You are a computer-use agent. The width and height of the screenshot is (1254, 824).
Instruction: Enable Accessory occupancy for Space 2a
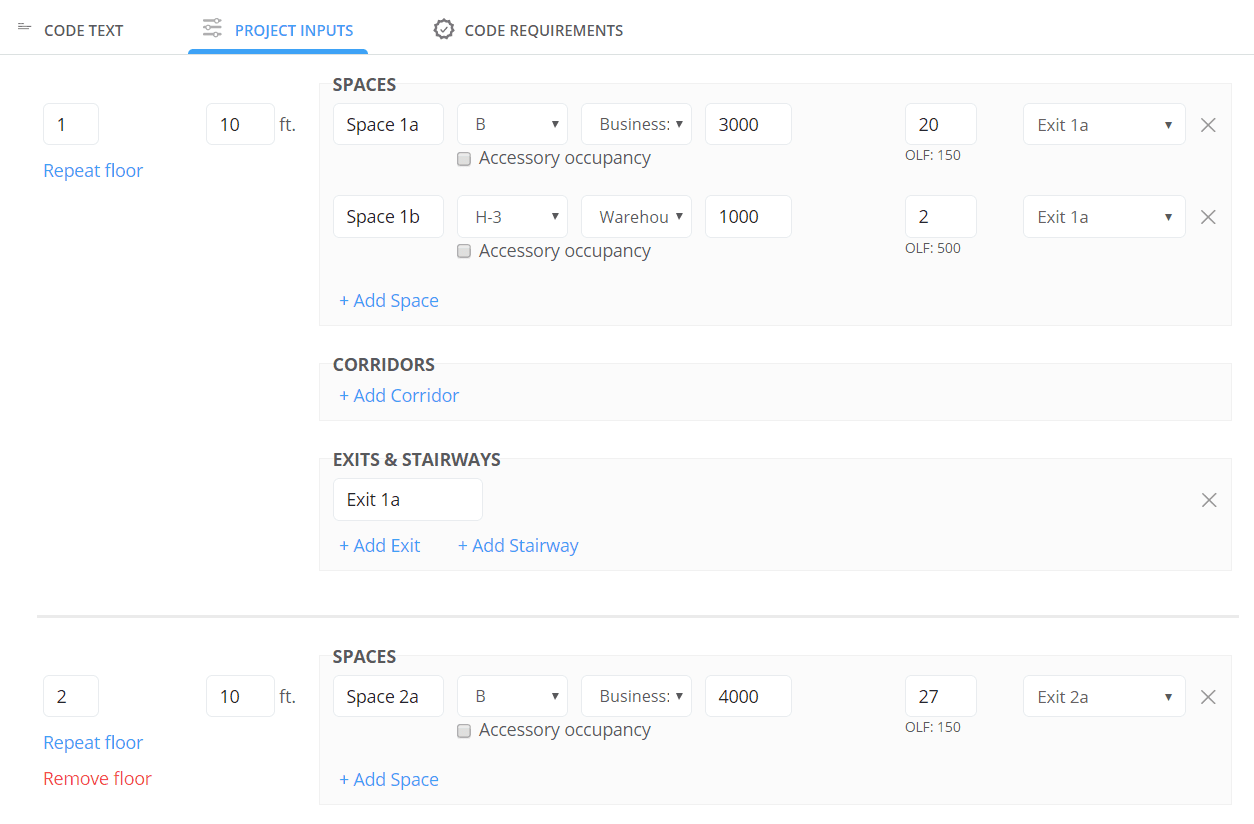pos(463,731)
